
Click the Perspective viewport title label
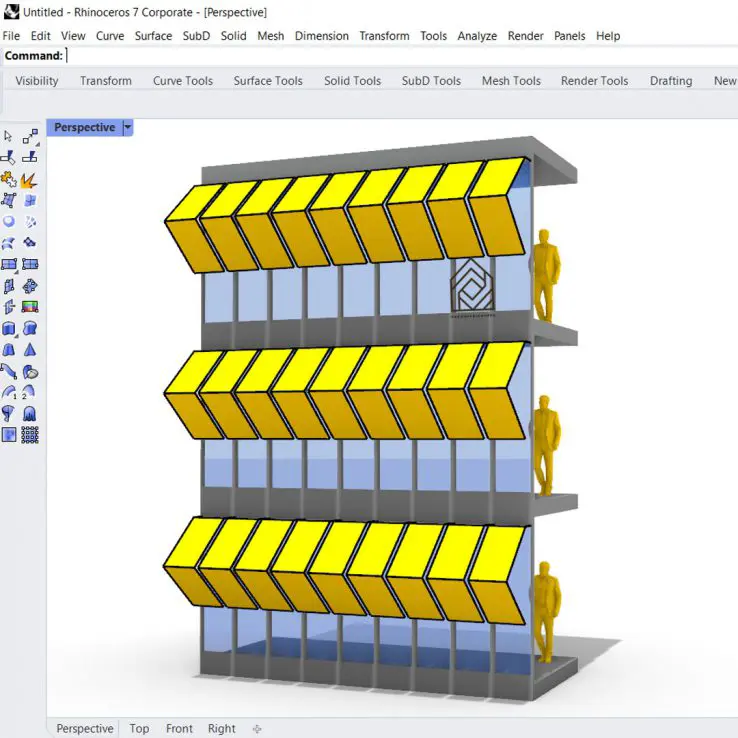(84, 128)
